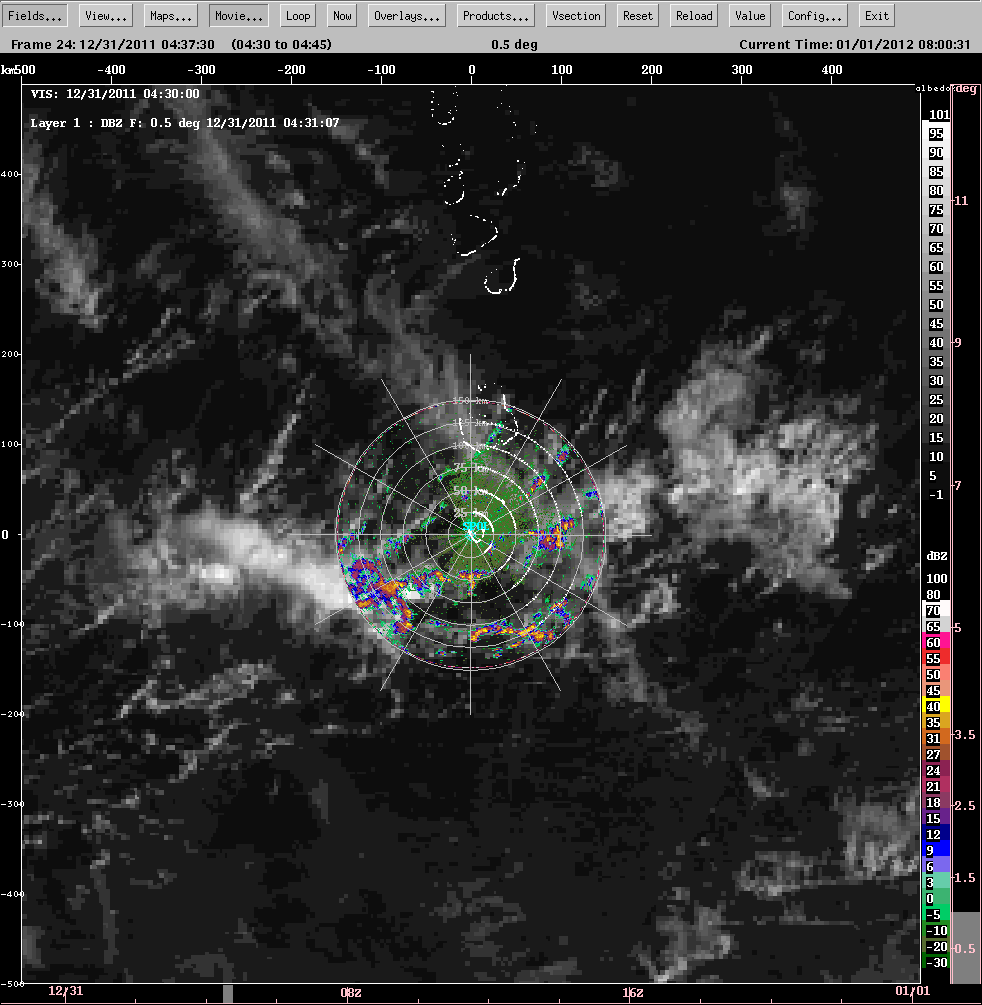Open the Maps... selector
This screenshot has width=982, height=1005.
(171, 16)
